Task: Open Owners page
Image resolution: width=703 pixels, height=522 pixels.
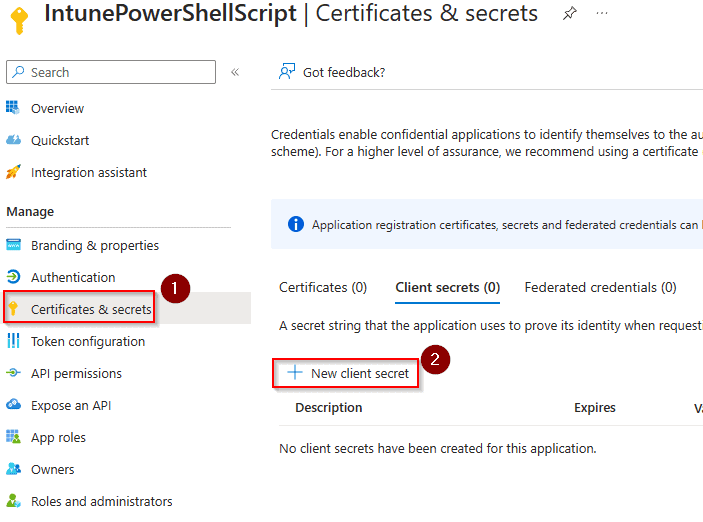Action: 52,470
